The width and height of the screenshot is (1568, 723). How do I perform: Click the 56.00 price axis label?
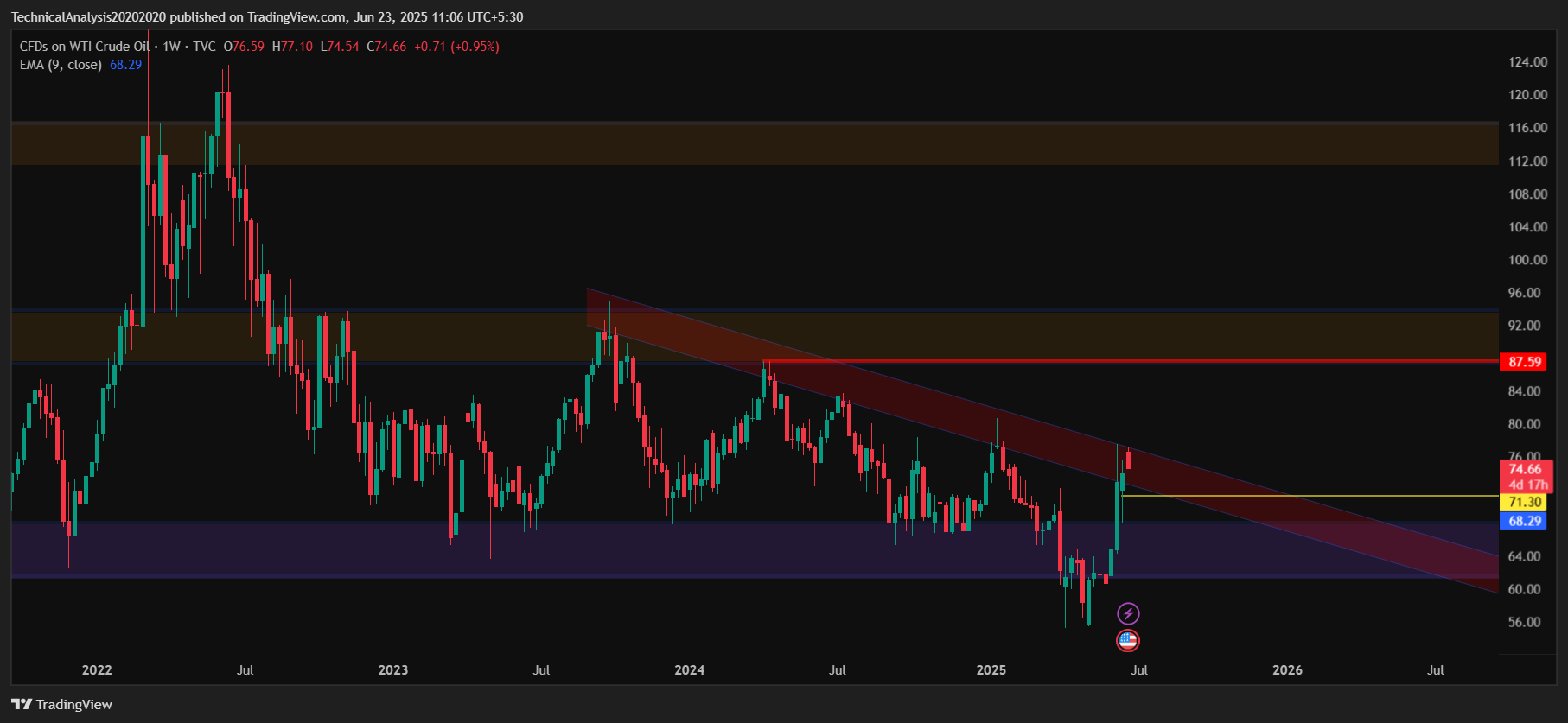[x=1524, y=622]
